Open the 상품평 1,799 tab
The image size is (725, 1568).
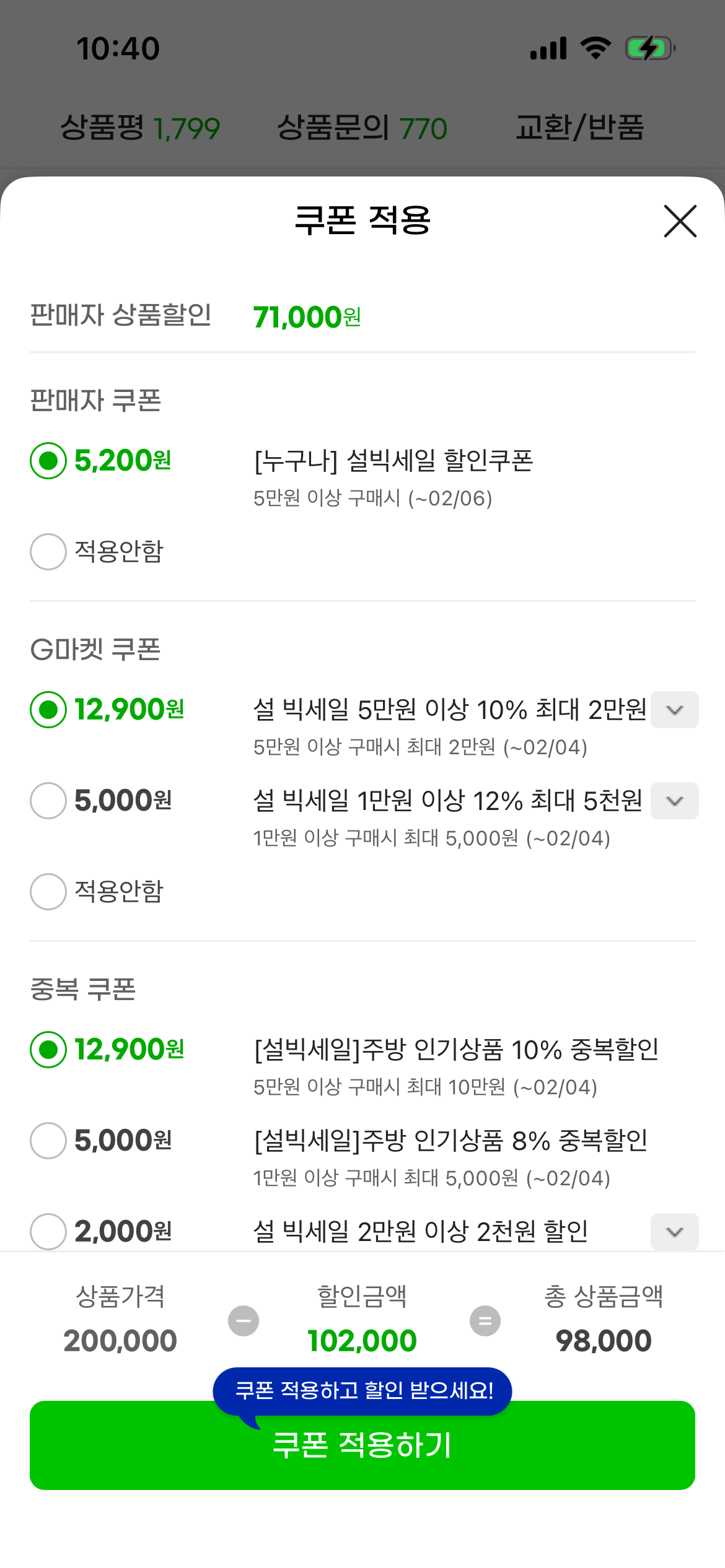pyautogui.click(x=140, y=128)
